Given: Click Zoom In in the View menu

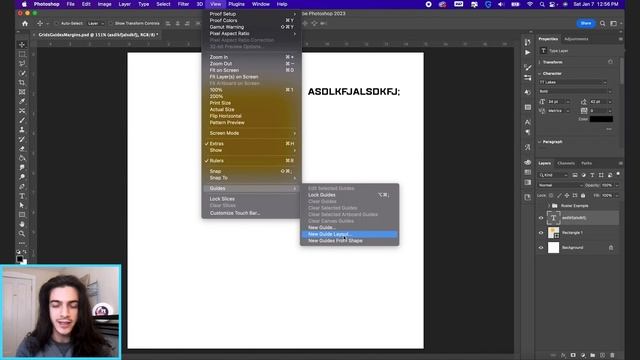Looking at the screenshot, I should [251, 57].
